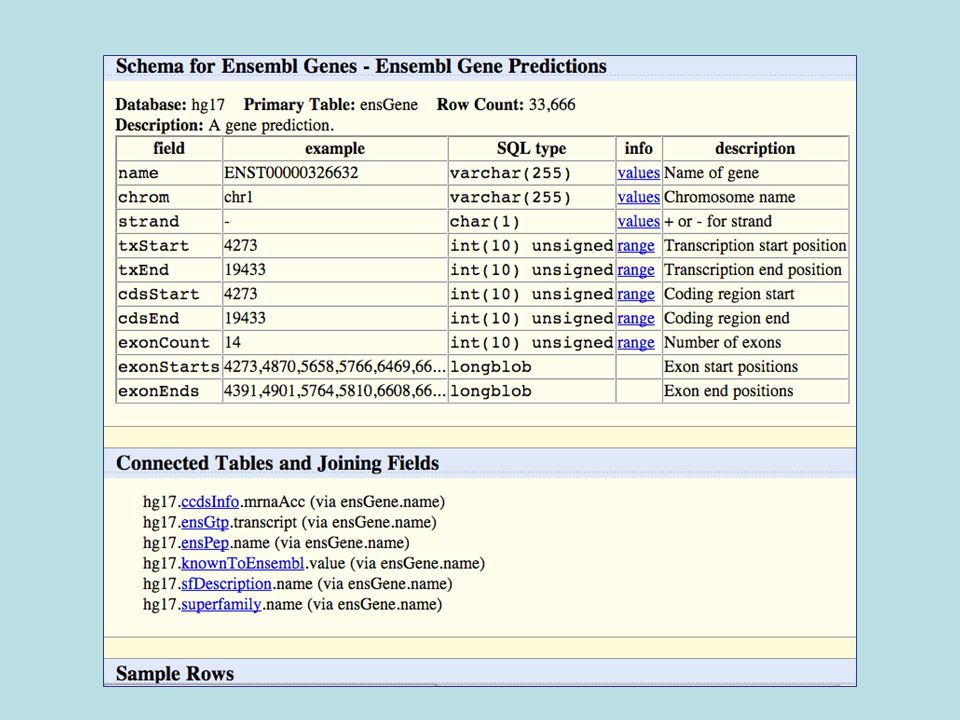Viewport: 960px width, 720px height.
Task: Select the example value ENST00000326632
Action: tap(291, 173)
